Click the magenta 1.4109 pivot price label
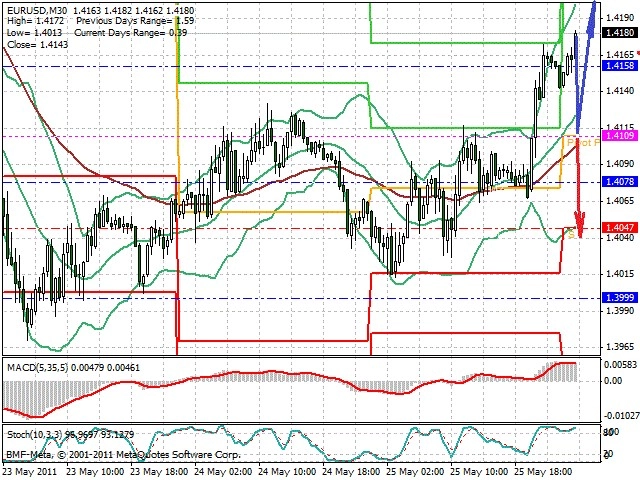The height and width of the screenshot is (480, 640). pos(620,136)
